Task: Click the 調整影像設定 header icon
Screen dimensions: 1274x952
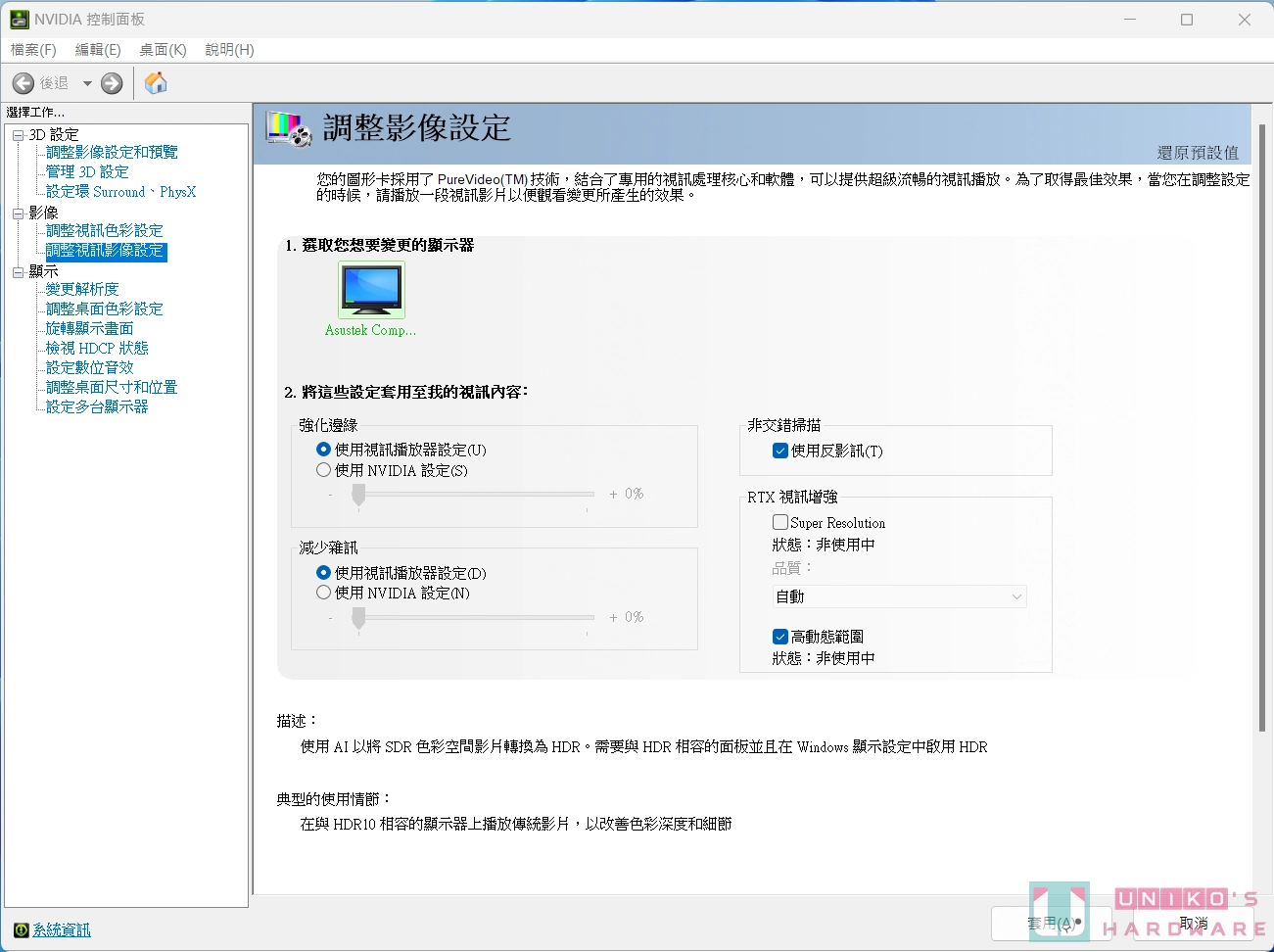Action: click(x=289, y=129)
